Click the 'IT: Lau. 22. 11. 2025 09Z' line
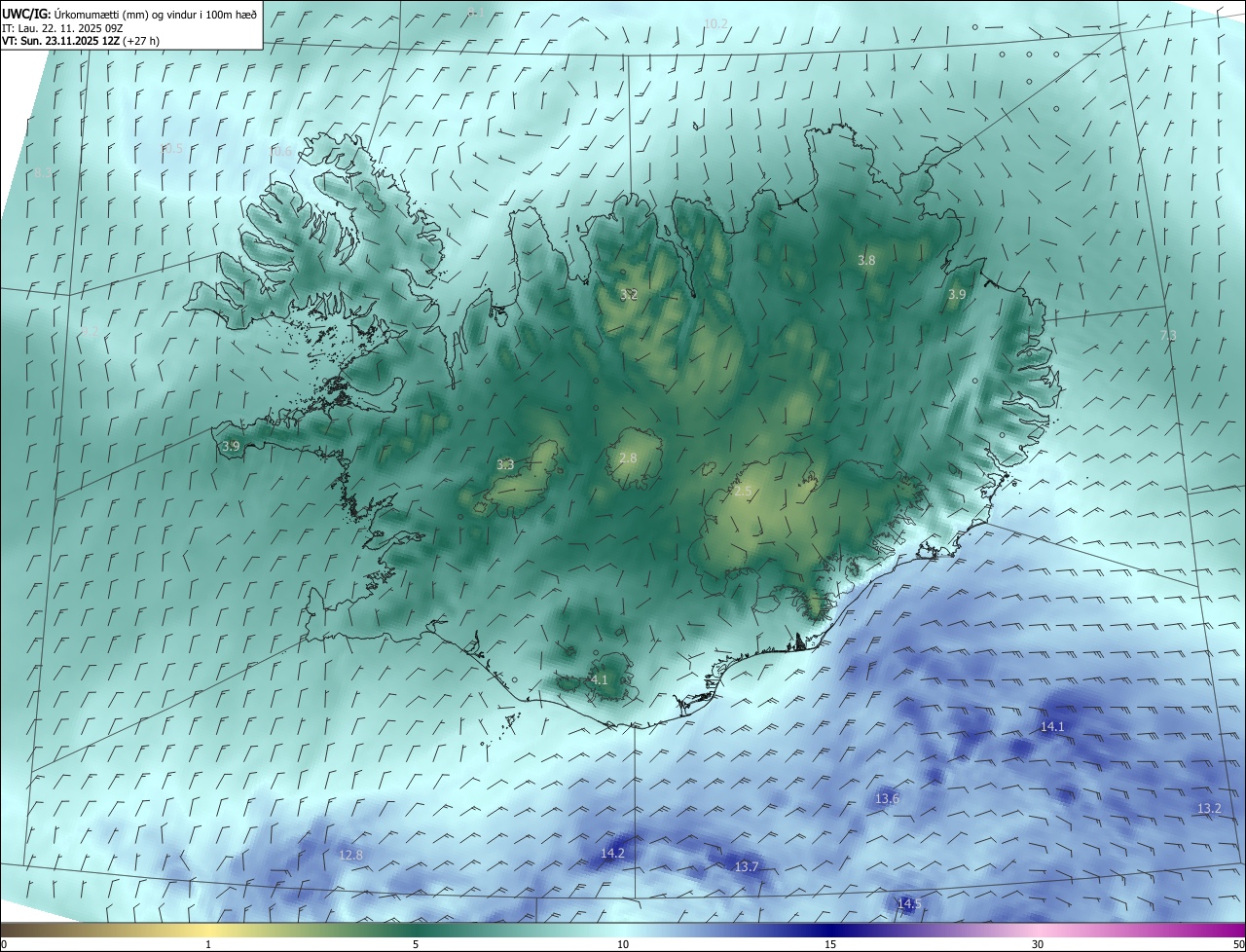Screen dimensions: 1246x952 pyautogui.click(x=61, y=28)
